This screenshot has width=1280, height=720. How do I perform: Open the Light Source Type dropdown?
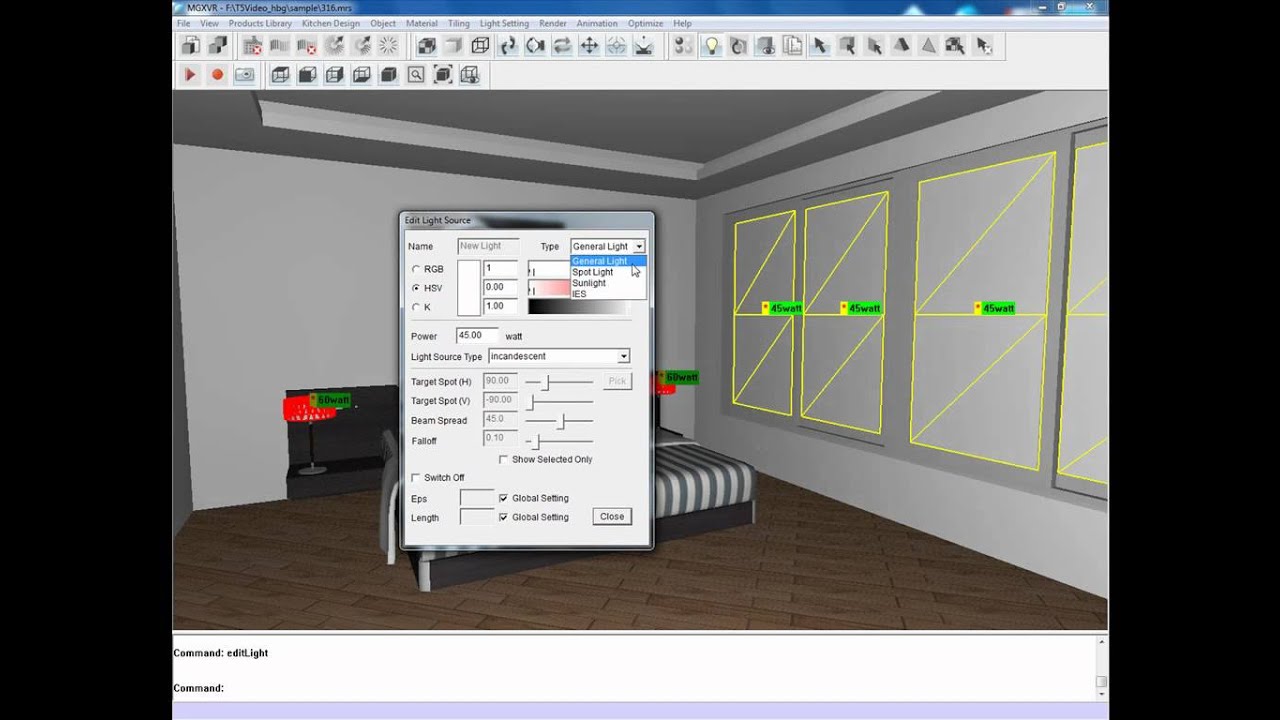tap(623, 356)
